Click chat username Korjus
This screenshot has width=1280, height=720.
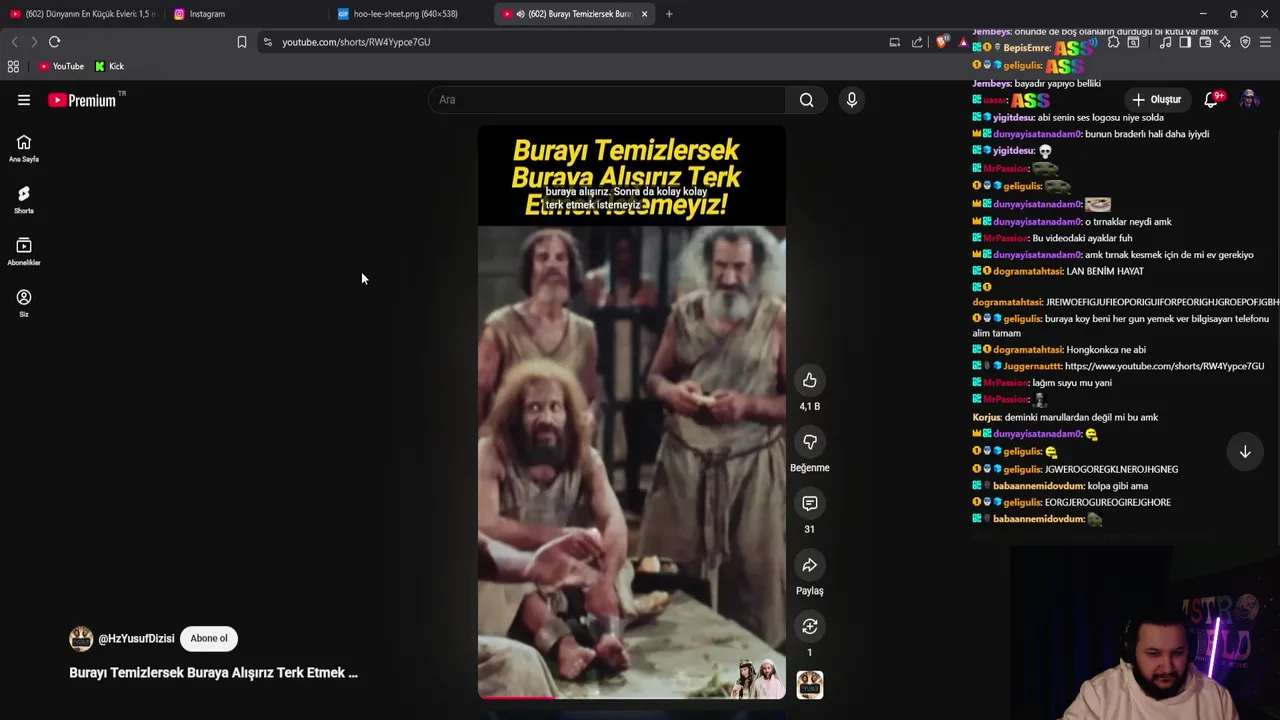pos(987,417)
